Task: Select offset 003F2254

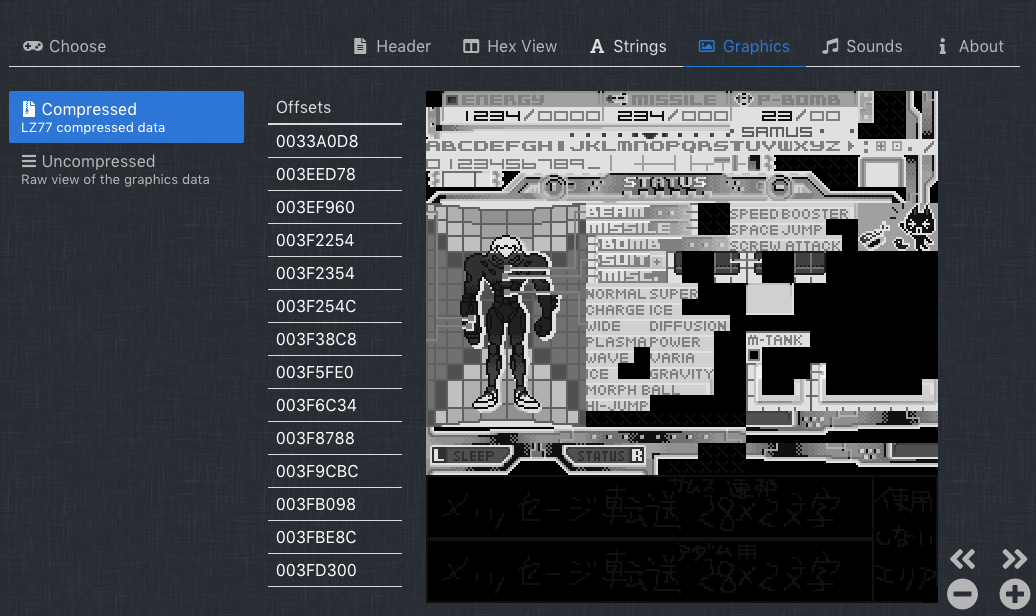Action: pyautogui.click(x=335, y=241)
